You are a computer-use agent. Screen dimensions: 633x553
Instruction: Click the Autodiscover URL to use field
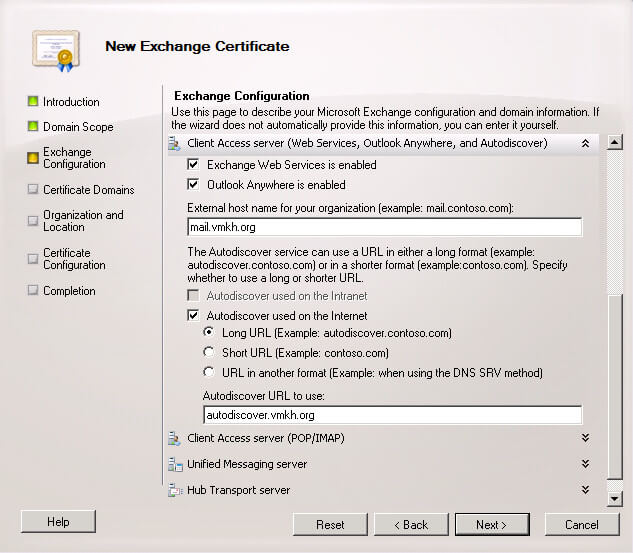click(x=392, y=415)
